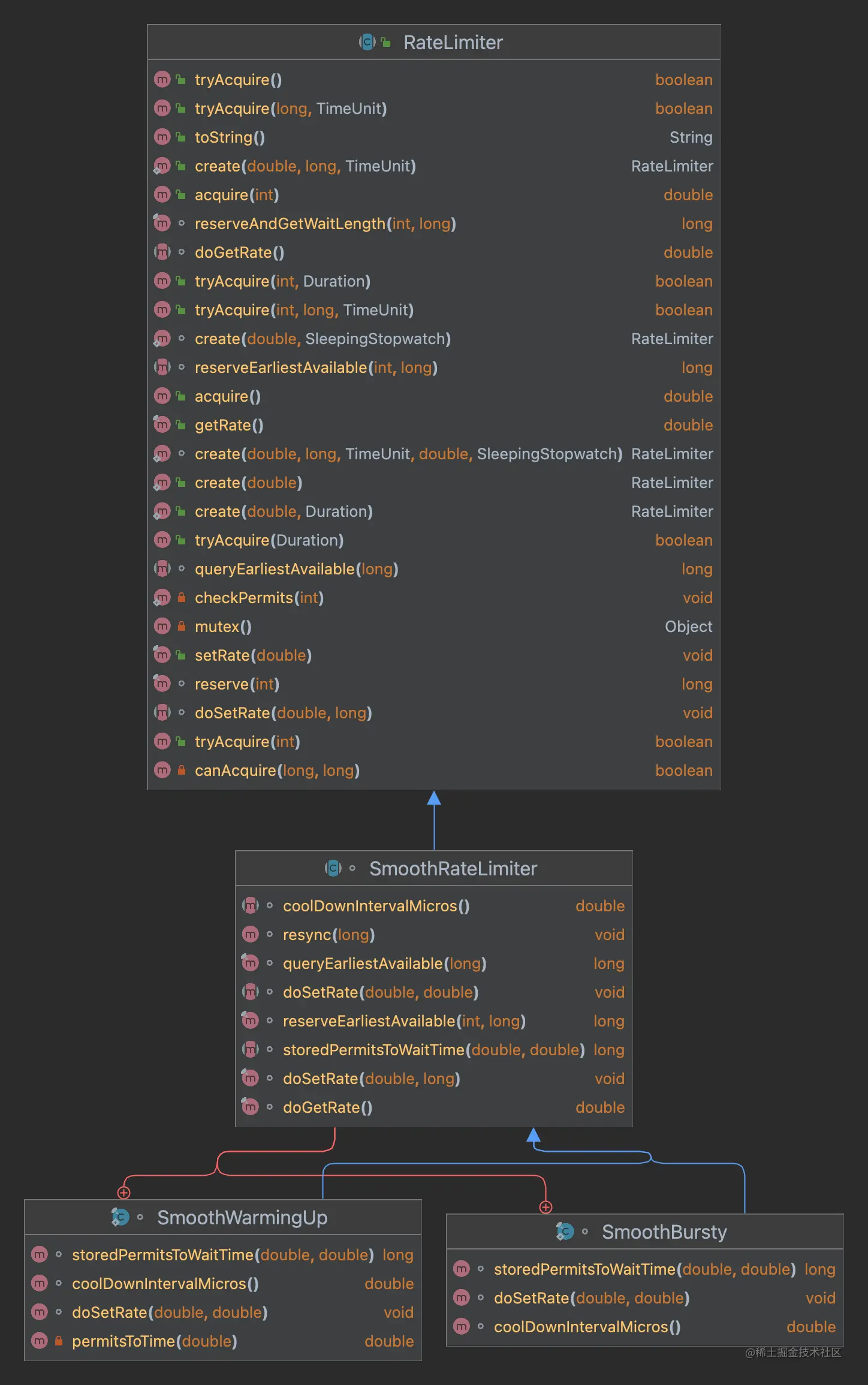Click method icon beside getRate()
The width and height of the screenshot is (868, 1385).
point(162,424)
